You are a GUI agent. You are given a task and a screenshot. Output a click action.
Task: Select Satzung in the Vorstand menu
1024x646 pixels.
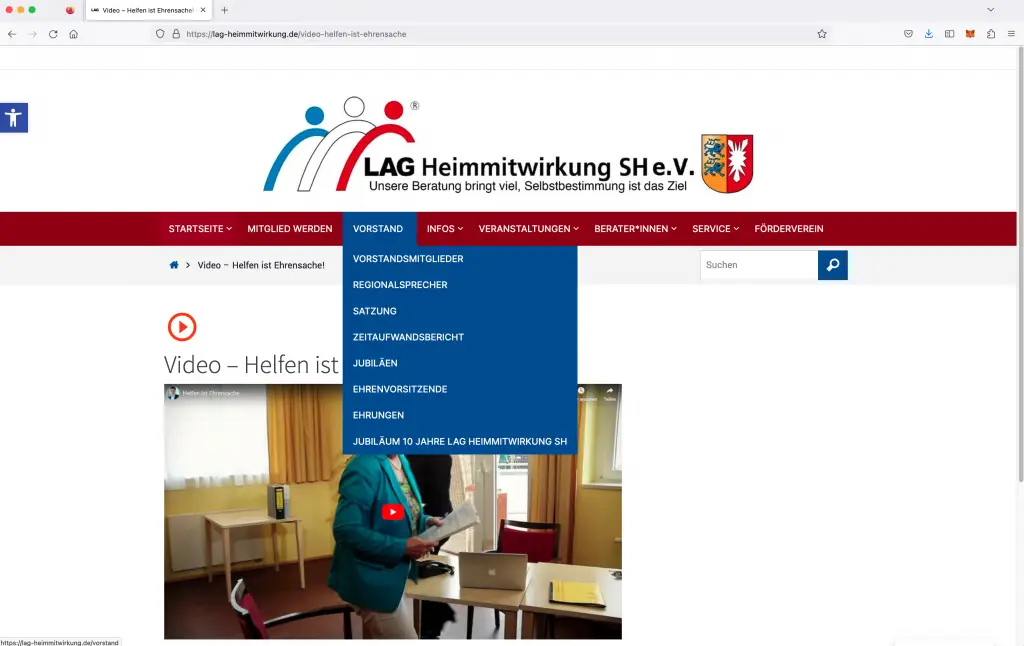tap(375, 311)
